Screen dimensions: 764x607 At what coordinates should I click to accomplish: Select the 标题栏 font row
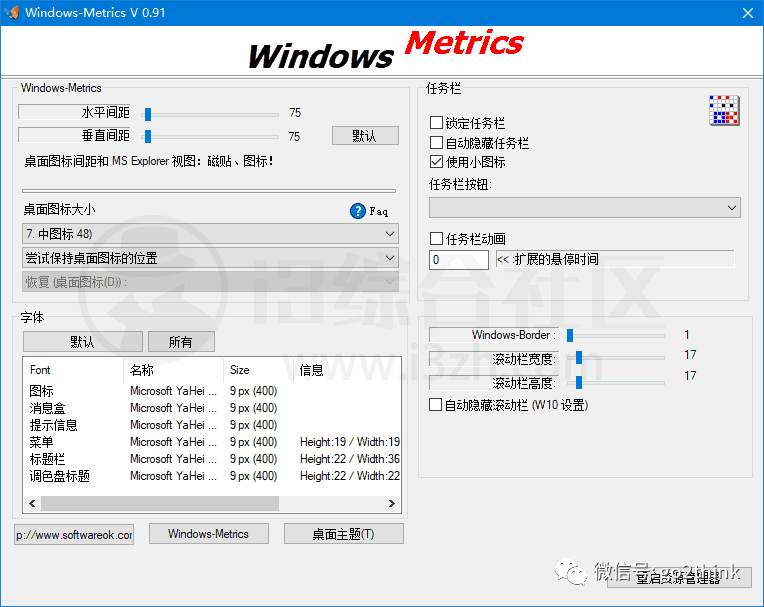(212, 459)
